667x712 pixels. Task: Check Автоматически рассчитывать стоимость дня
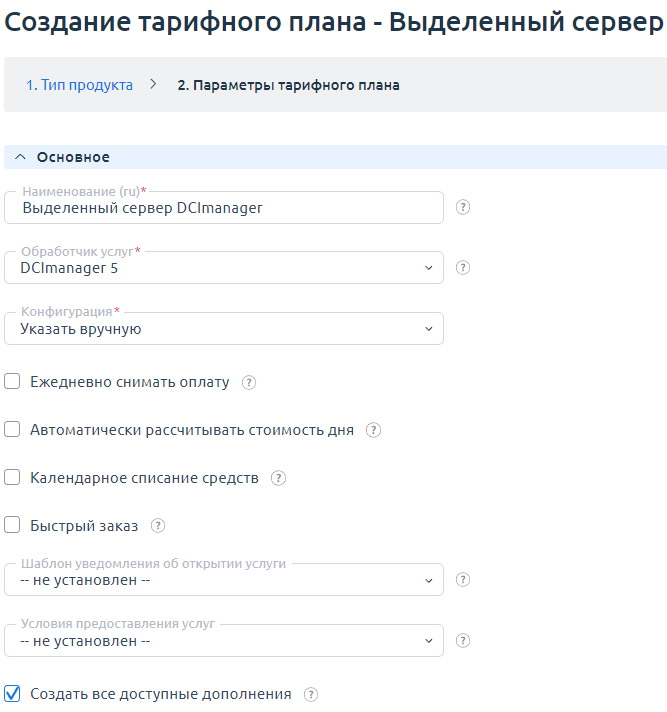point(13,430)
